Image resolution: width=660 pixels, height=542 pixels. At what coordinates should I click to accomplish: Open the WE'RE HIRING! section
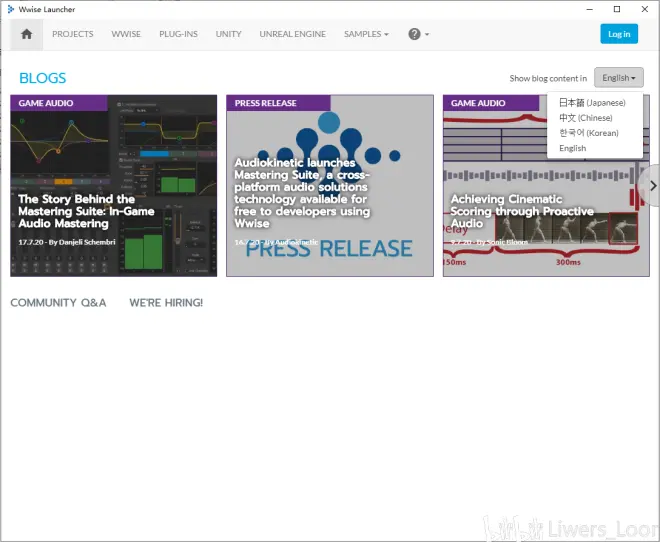[x=166, y=303]
